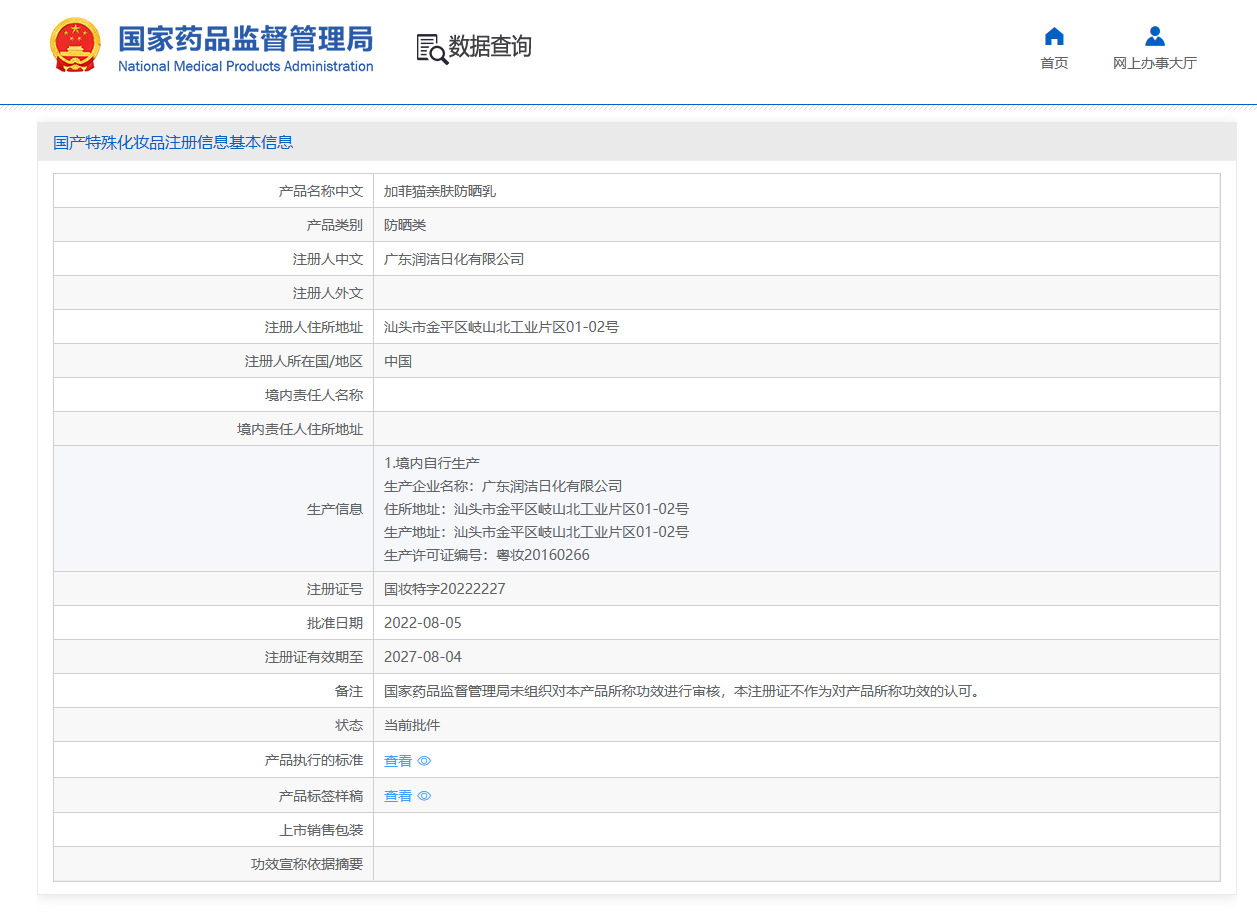Select license number 粤妆20160266 line
This screenshot has height=913, width=1257.
[487, 555]
